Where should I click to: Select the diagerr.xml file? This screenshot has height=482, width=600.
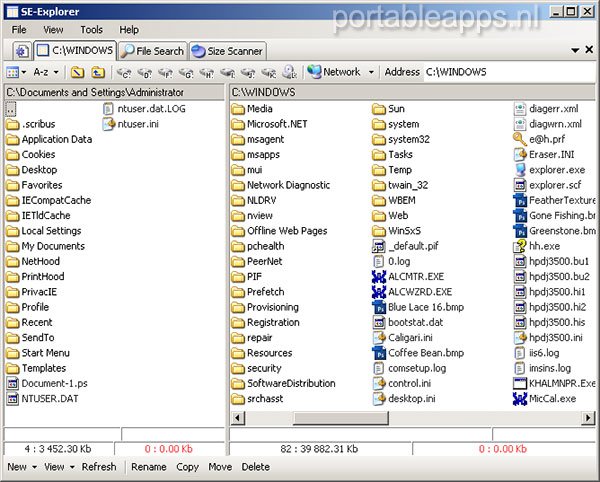[x=546, y=109]
